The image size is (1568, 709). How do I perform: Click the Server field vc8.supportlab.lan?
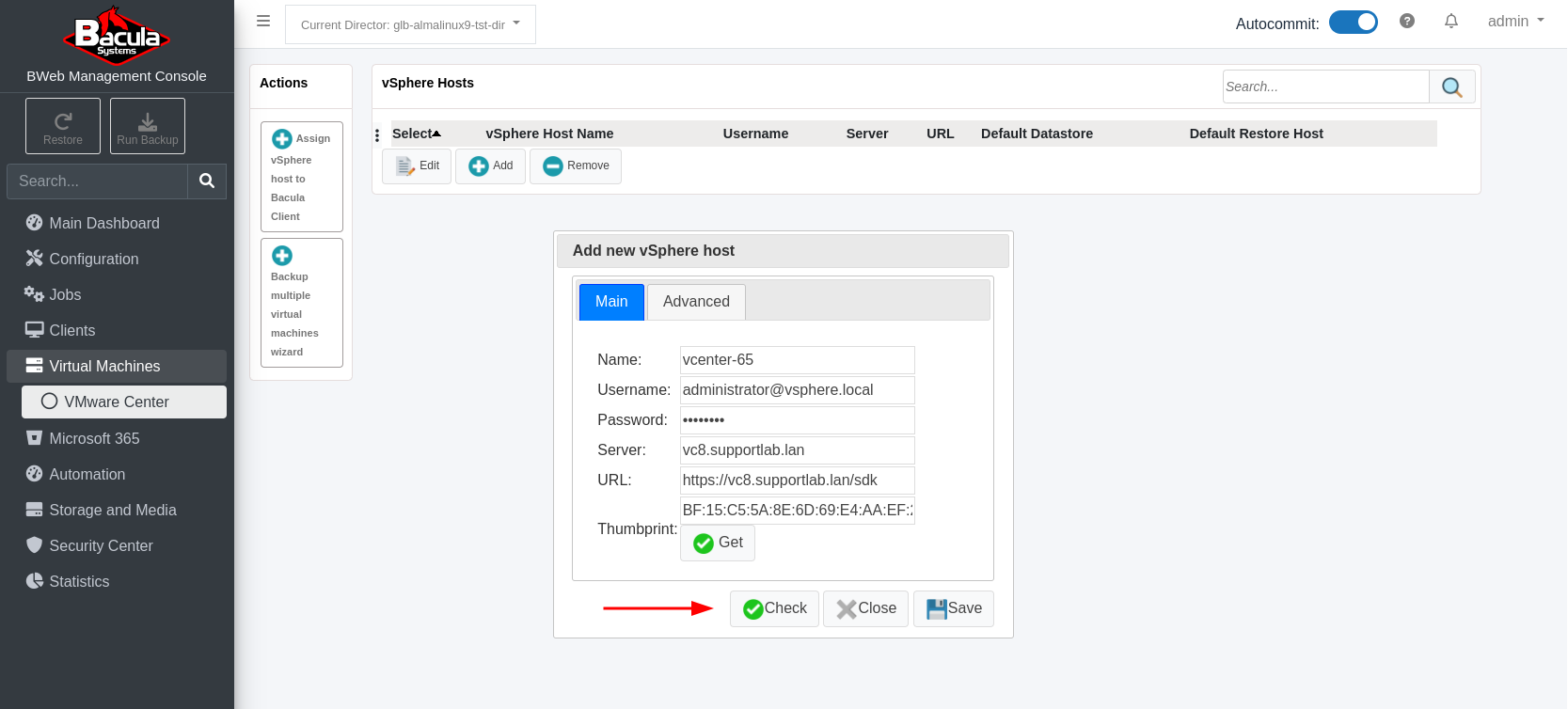(x=798, y=450)
